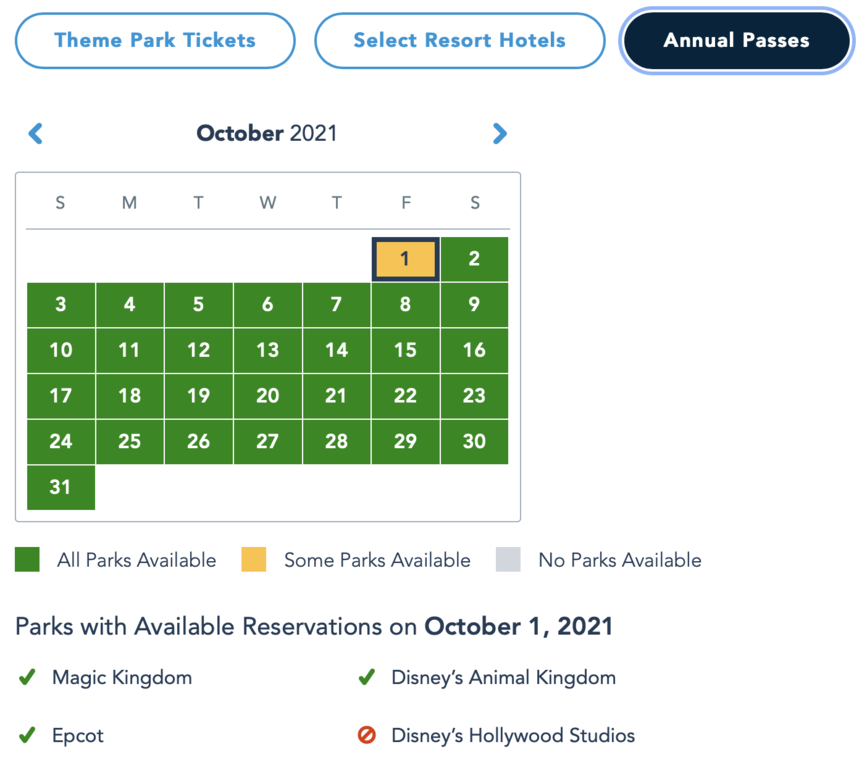Click green checkmark beside Epcot
The image size is (867, 768).
[x=27, y=735]
